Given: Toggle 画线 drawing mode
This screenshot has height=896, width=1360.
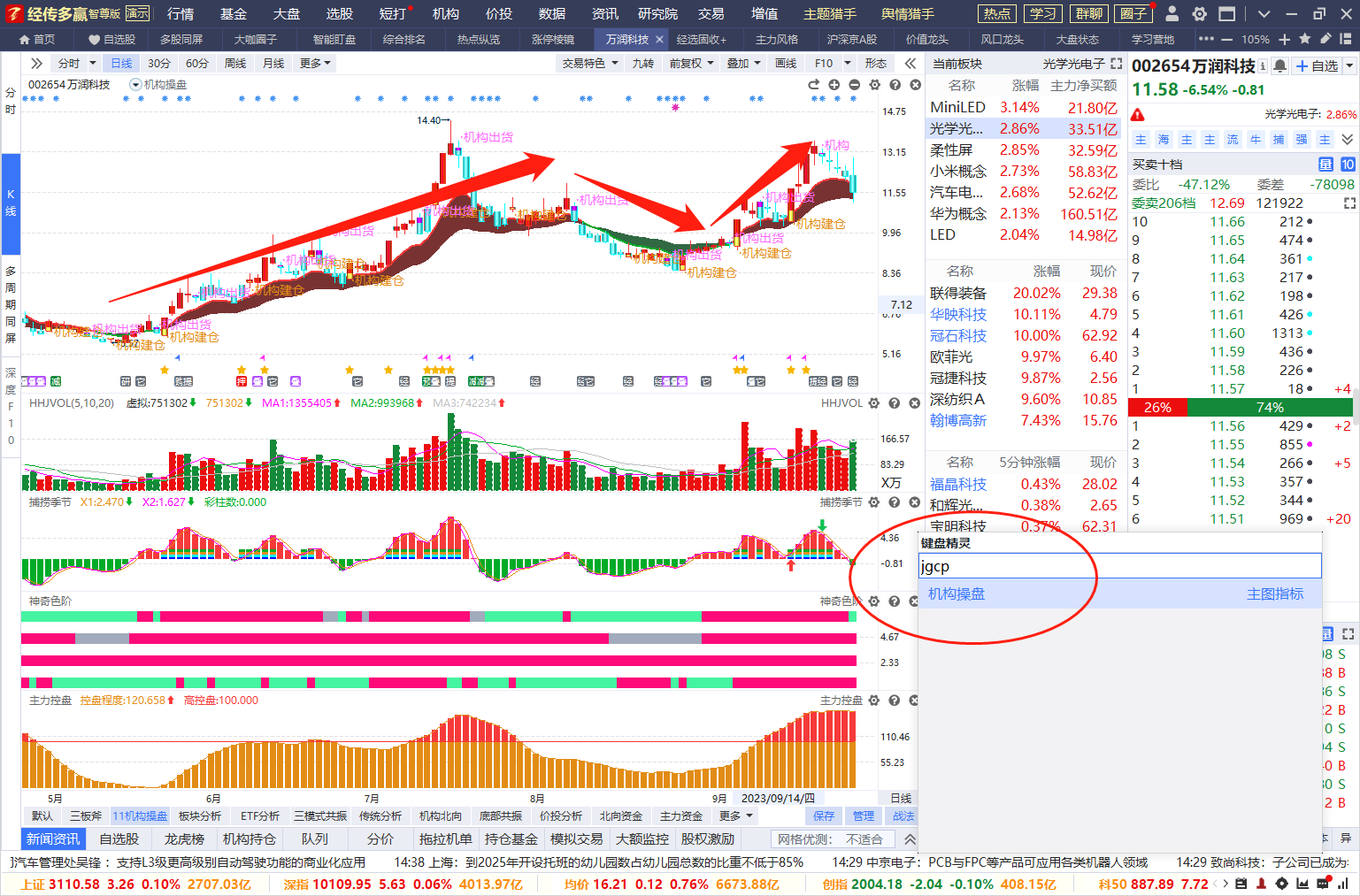Looking at the screenshot, I should [786, 64].
